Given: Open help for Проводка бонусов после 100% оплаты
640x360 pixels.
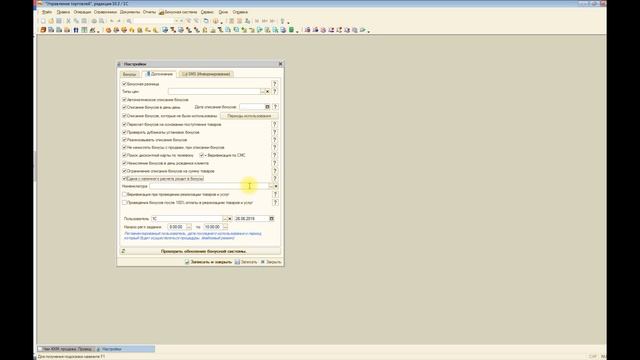Looking at the screenshot, I should pos(275,202).
